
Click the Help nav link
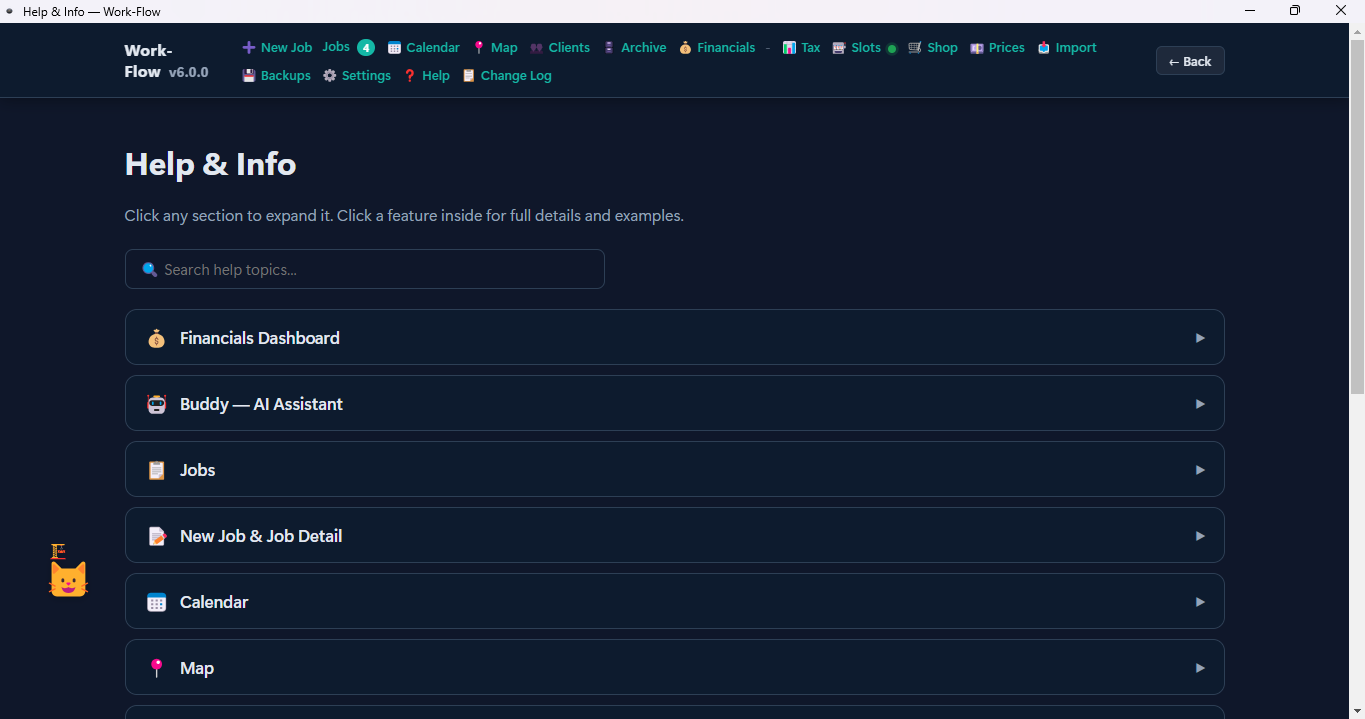click(x=427, y=76)
